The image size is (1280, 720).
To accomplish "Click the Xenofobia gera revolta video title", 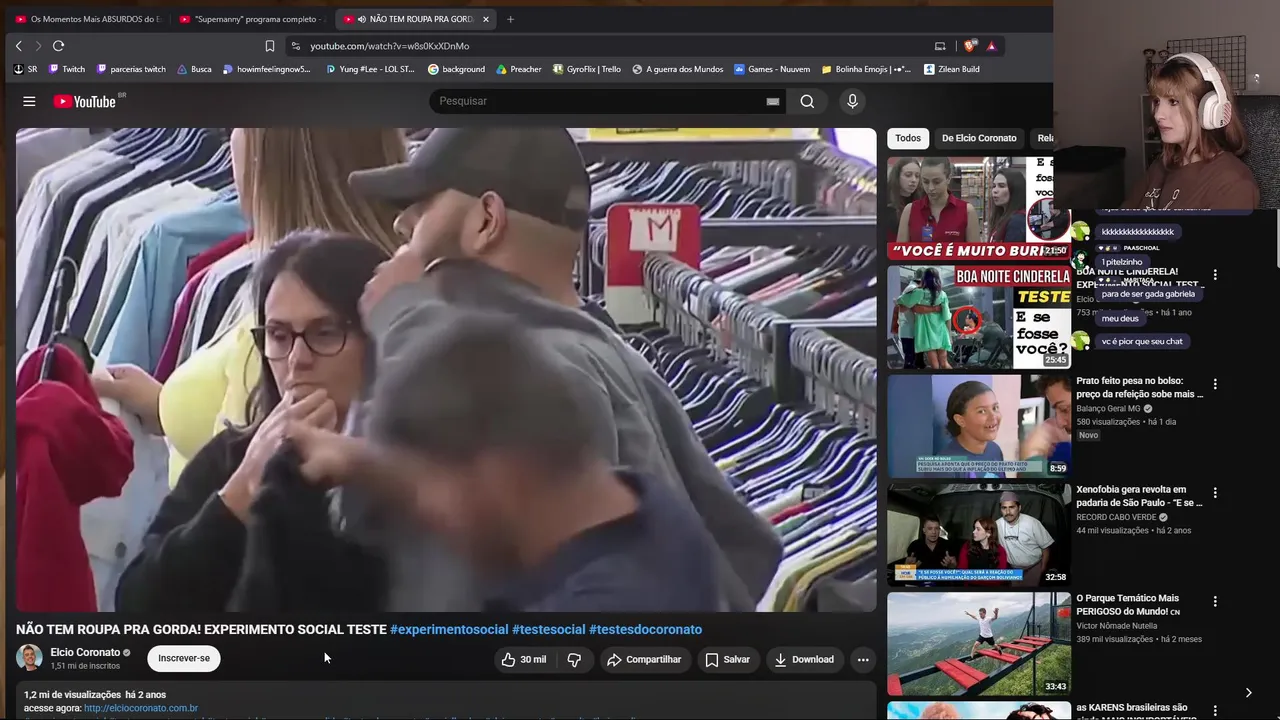I will pos(1139,496).
